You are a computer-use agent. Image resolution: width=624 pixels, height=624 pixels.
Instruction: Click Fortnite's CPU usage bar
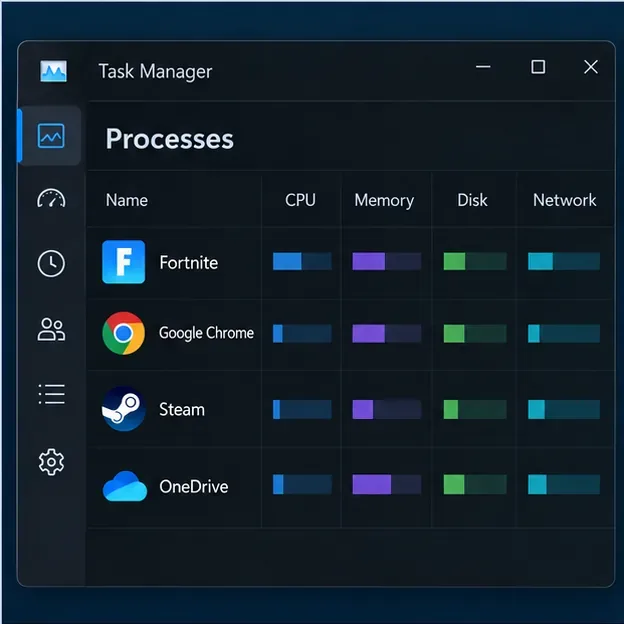302,261
